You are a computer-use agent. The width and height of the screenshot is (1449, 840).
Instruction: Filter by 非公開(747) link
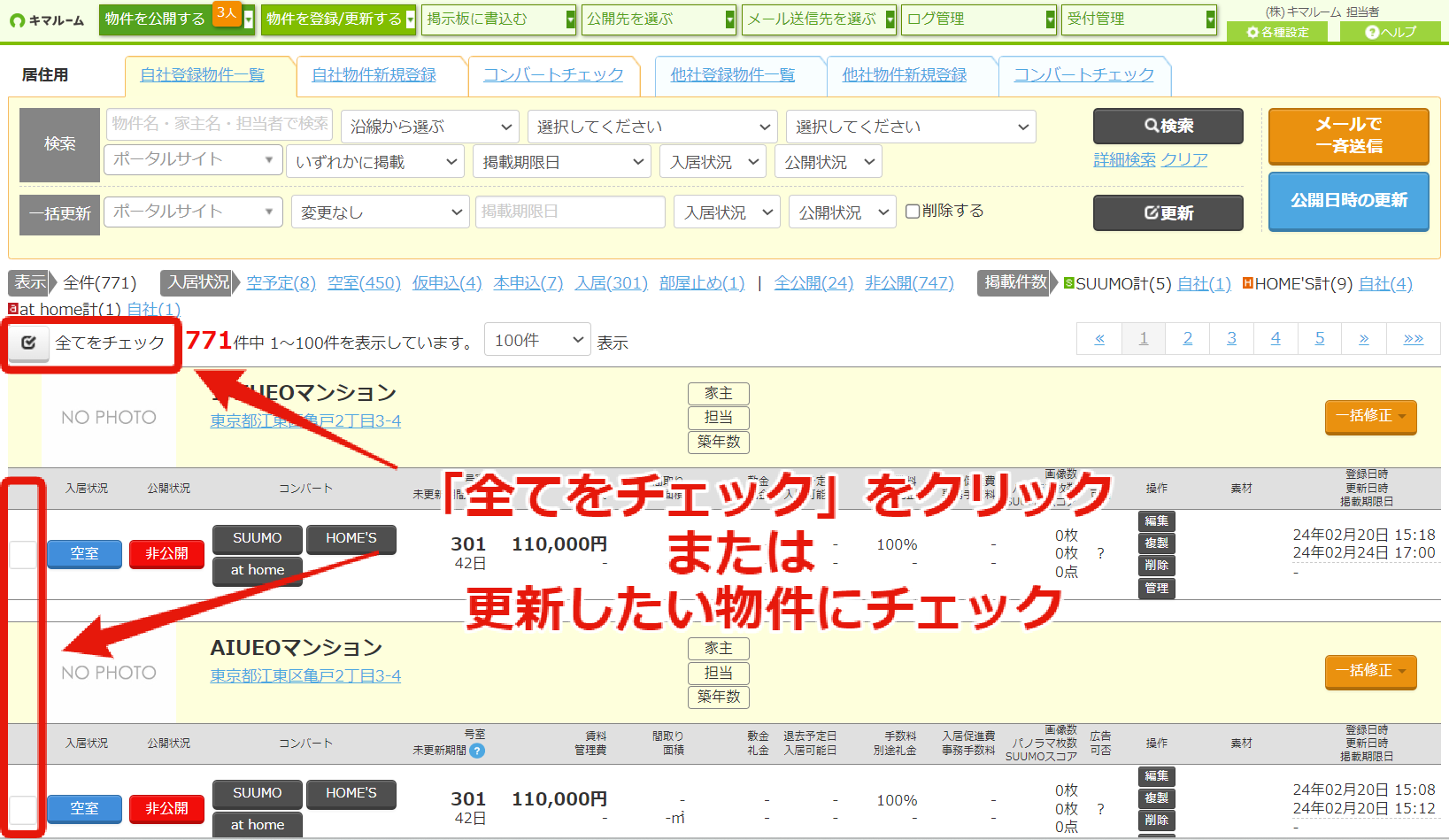909,283
